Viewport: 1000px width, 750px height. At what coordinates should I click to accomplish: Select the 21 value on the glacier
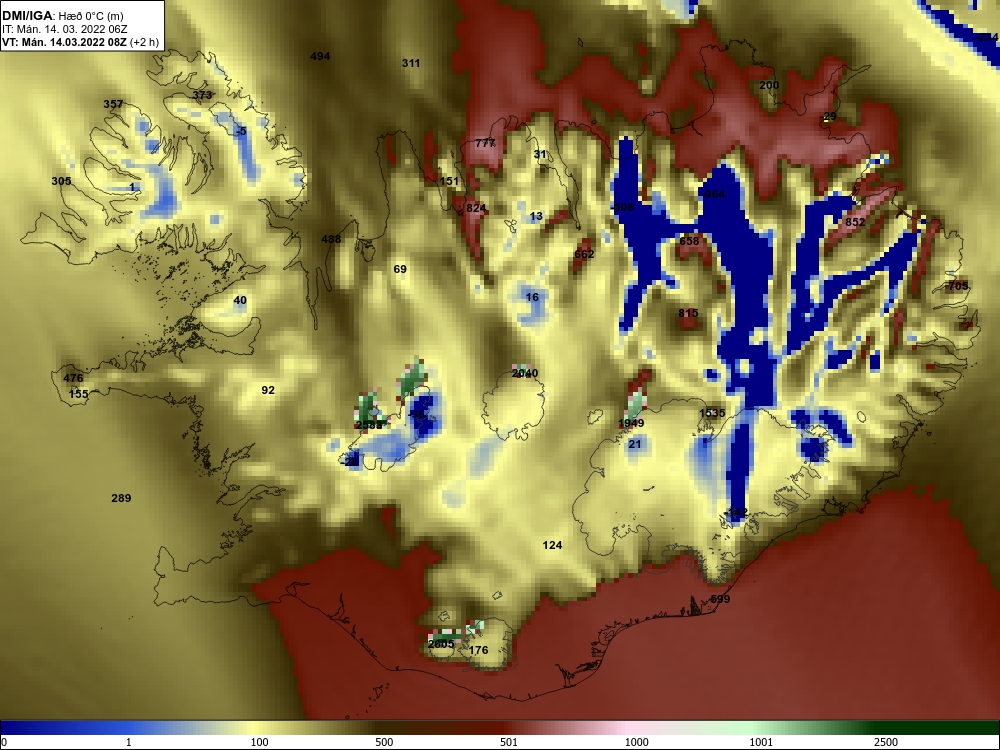tap(635, 445)
